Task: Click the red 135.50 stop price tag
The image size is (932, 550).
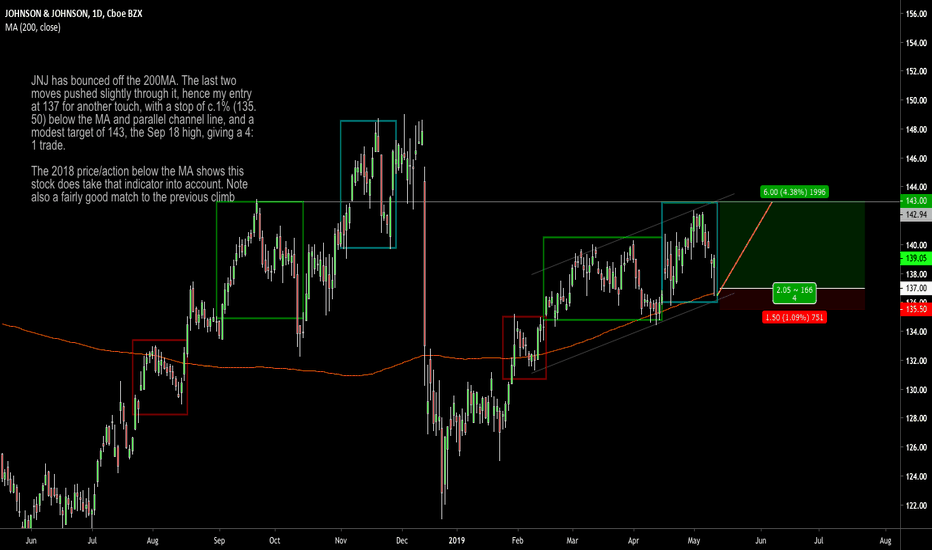Action: 916,309
